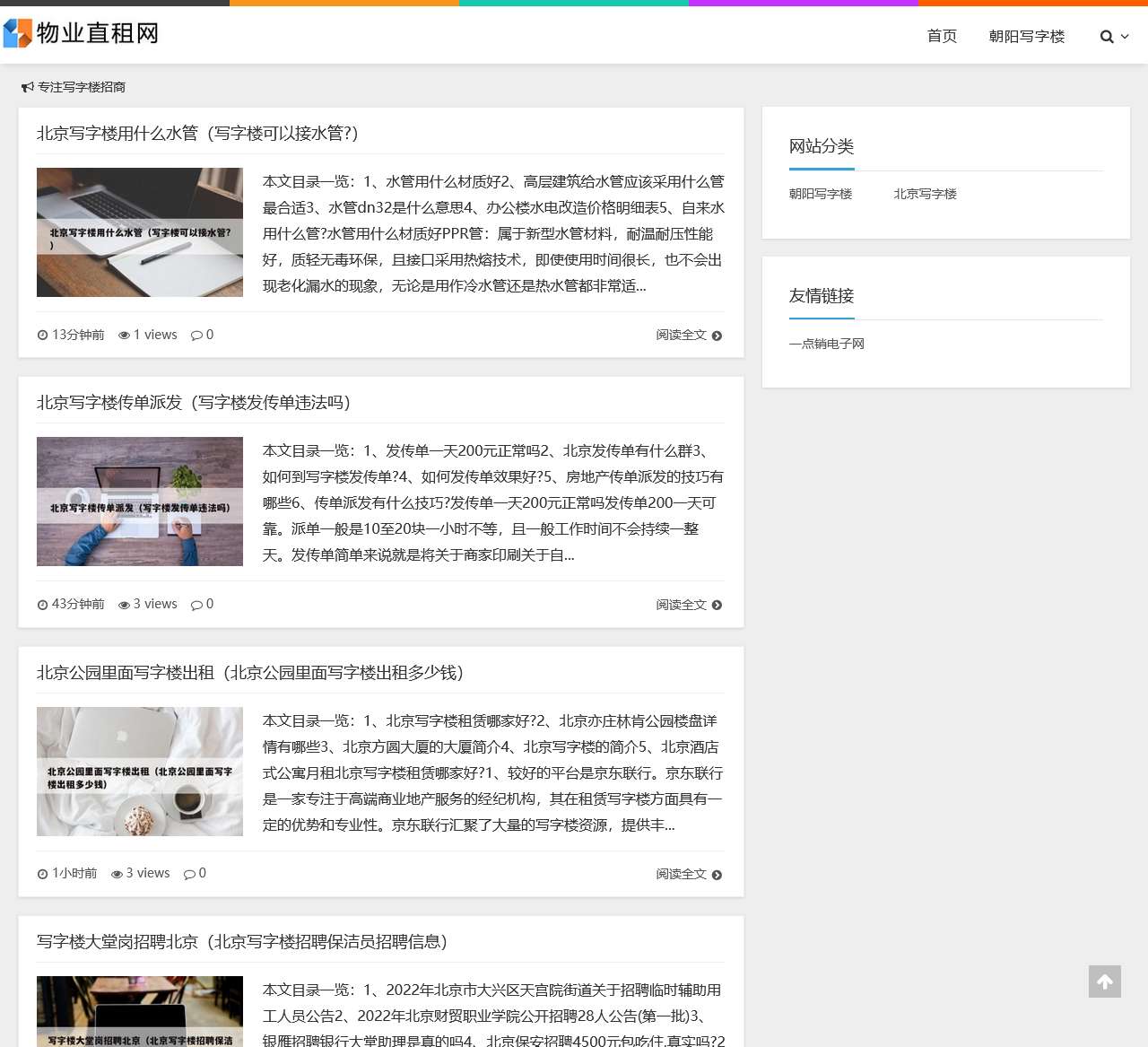1148x1047 pixels.
Task: Click back-to-top arrow button
Action: (x=1105, y=982)
